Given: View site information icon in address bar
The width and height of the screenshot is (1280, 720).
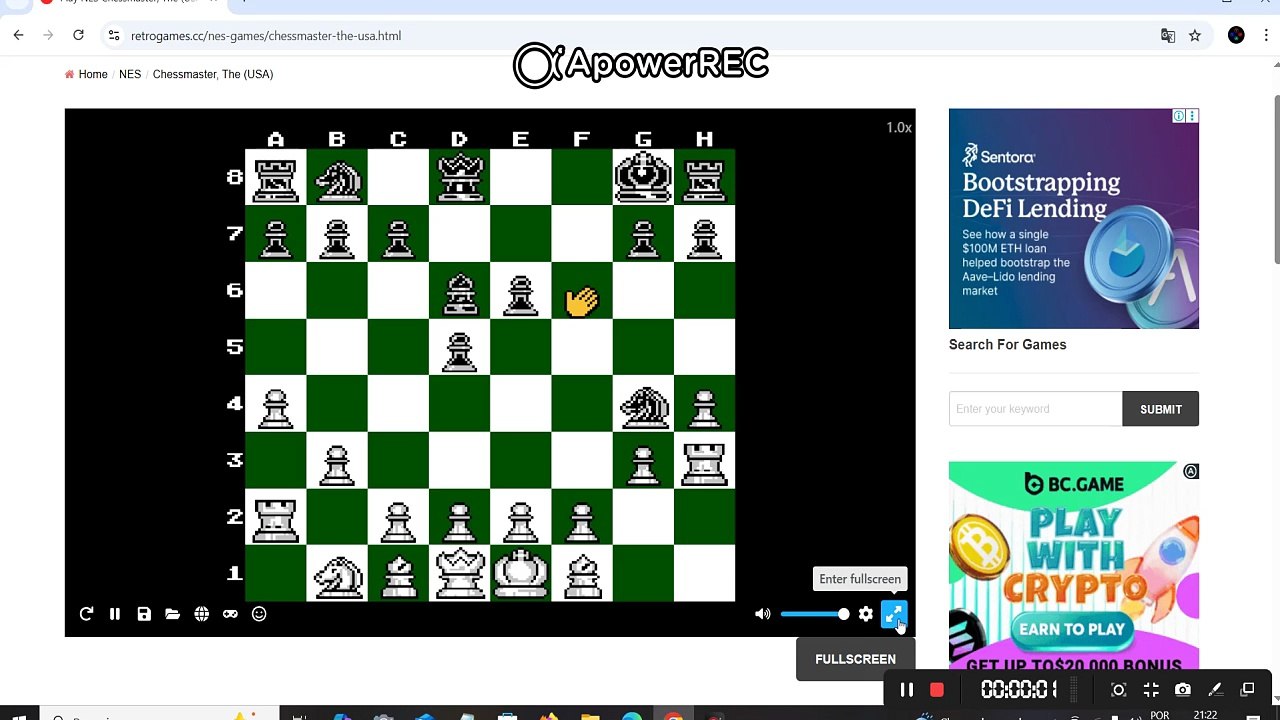Looking at the screenshot, I should coord(114,35).
